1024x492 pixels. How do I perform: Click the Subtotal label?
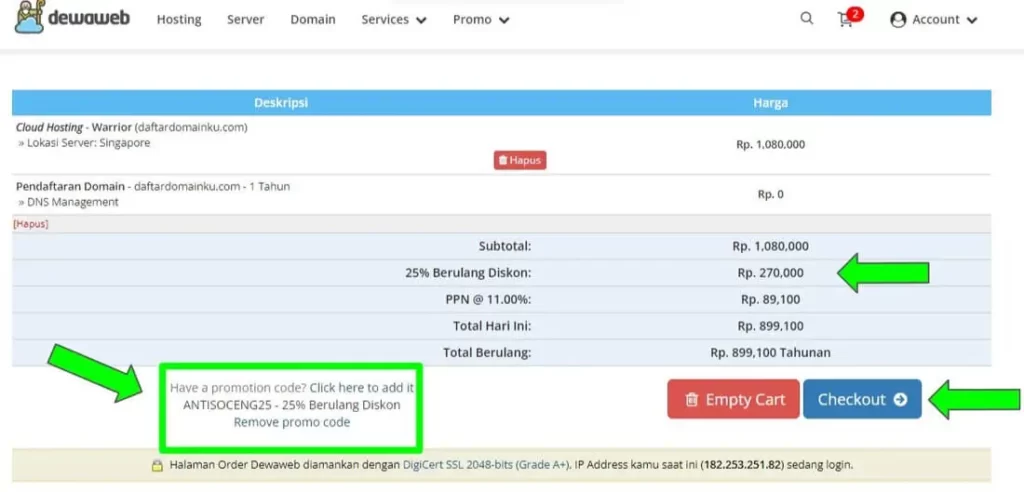(x=505, y=246)
